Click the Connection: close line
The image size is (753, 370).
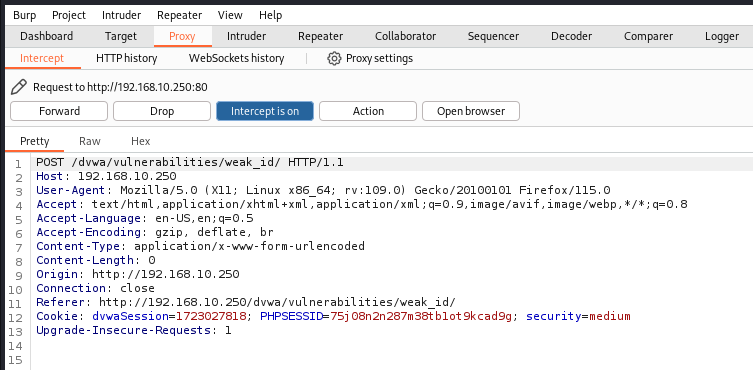click(96, 288)
